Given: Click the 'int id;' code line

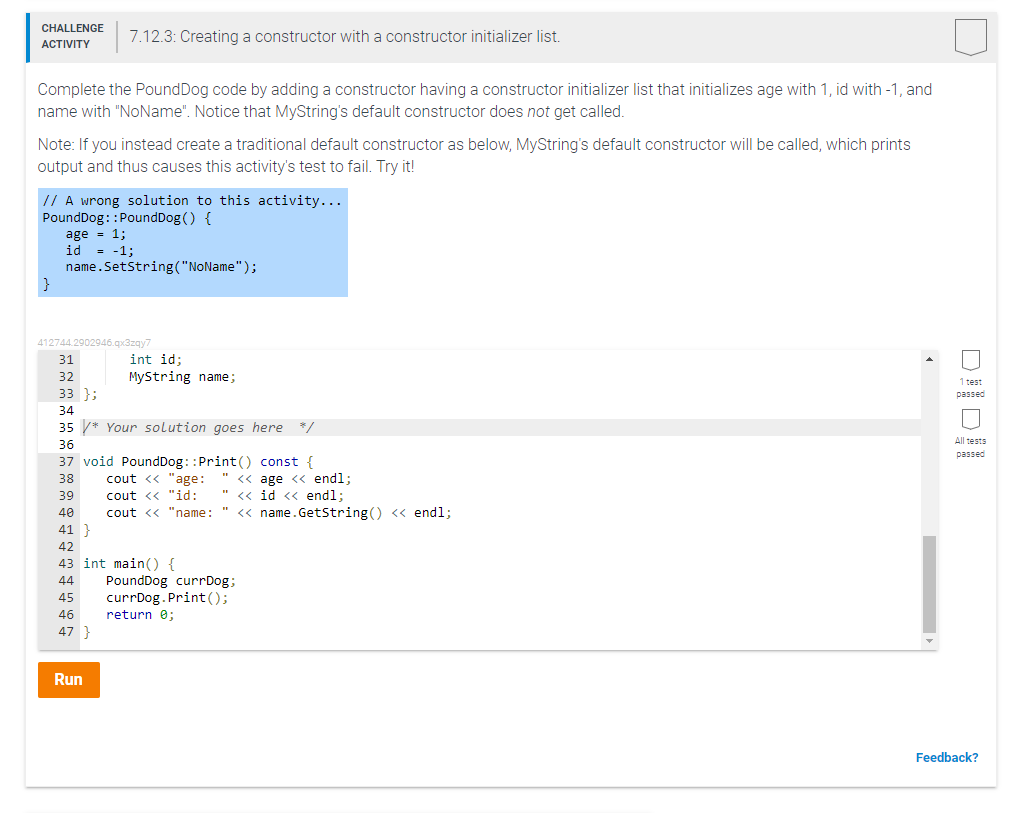Looking at the screenshot, I should pyautogui.click(x=155, y=359).
